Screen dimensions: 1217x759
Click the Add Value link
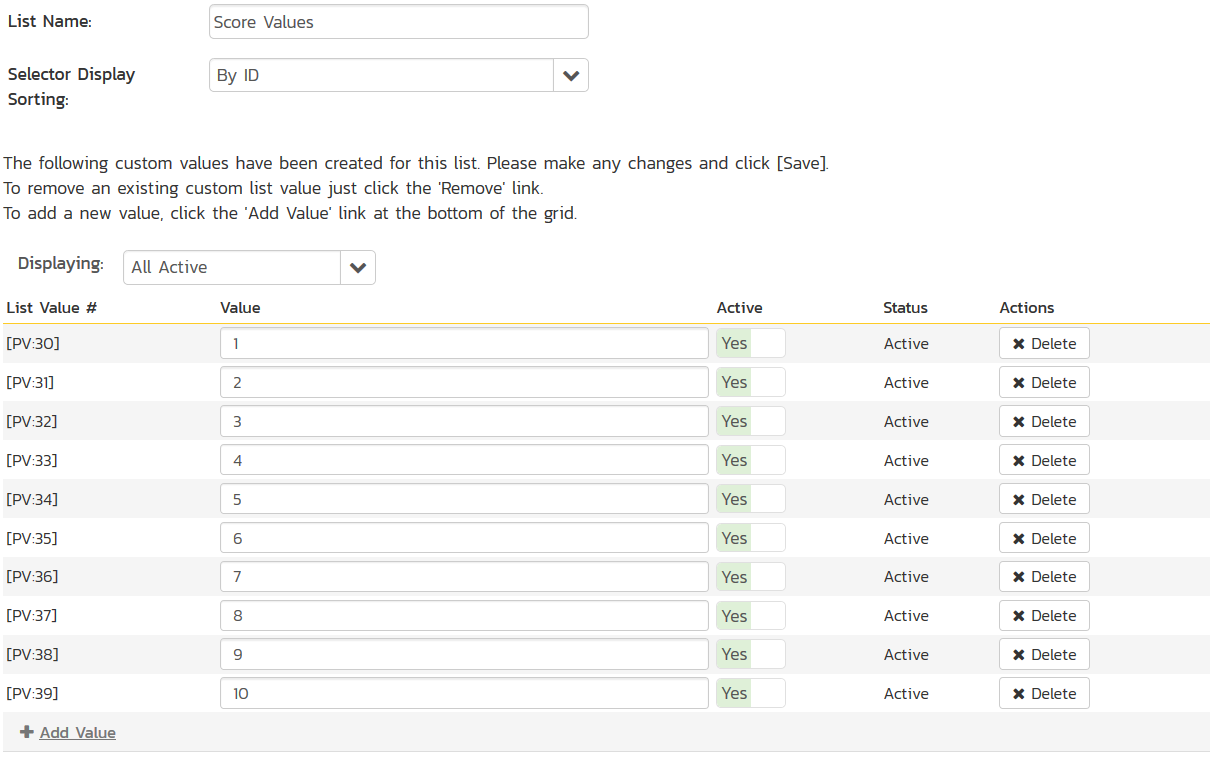pyautogui.click(x=77, y=732)
